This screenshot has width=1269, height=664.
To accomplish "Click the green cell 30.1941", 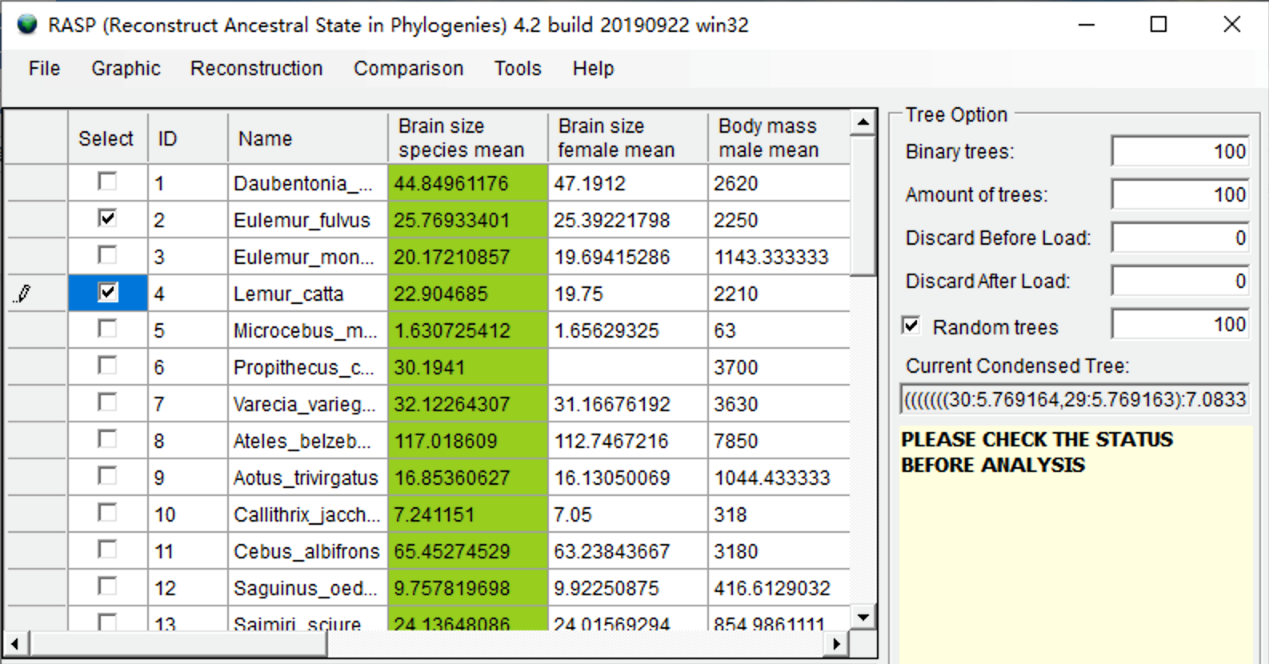I will point(468,367).
